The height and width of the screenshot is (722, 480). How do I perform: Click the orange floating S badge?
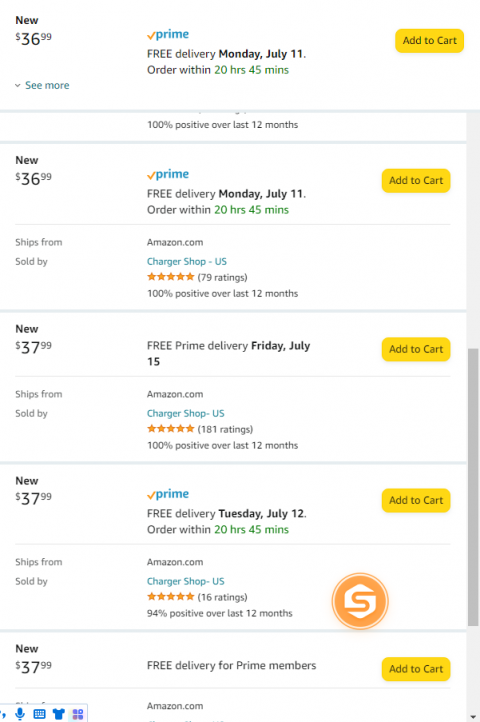[x=360, y=601]
